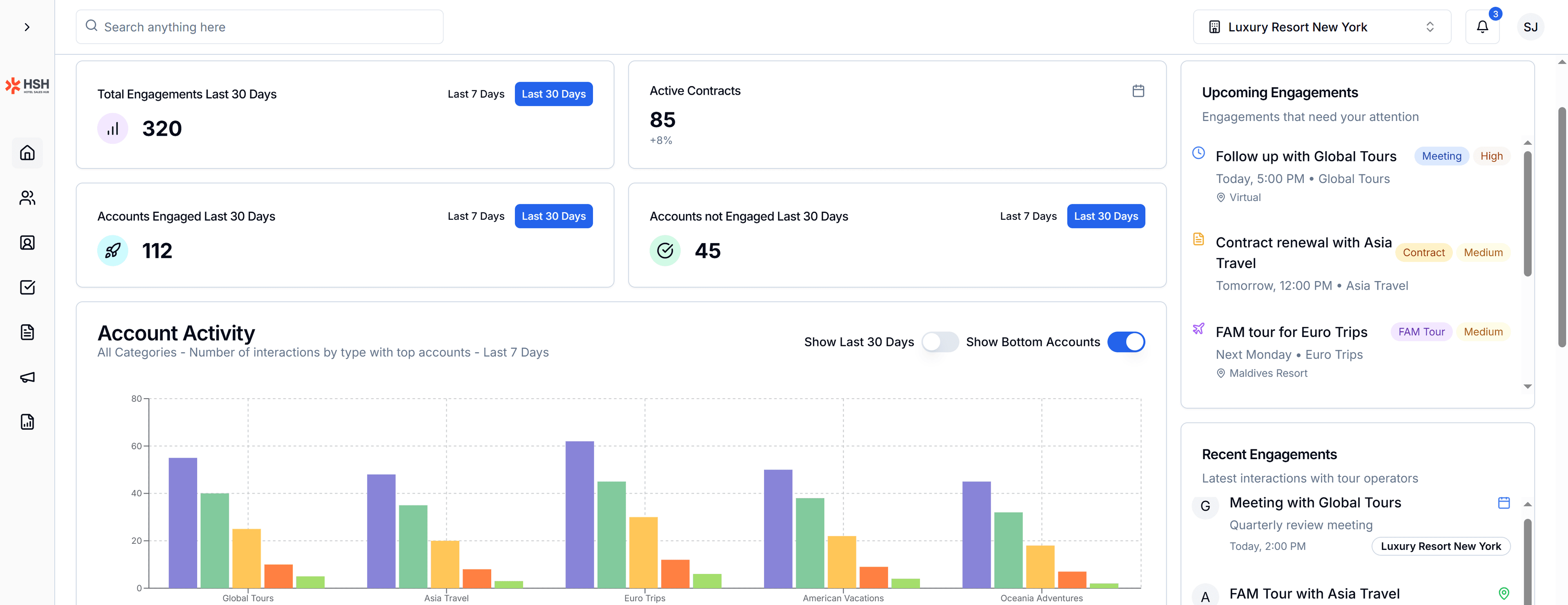Open FAM tour for Euro Trips engagement
Viewport: 1568px width, 605px height.
point(1291,332)
